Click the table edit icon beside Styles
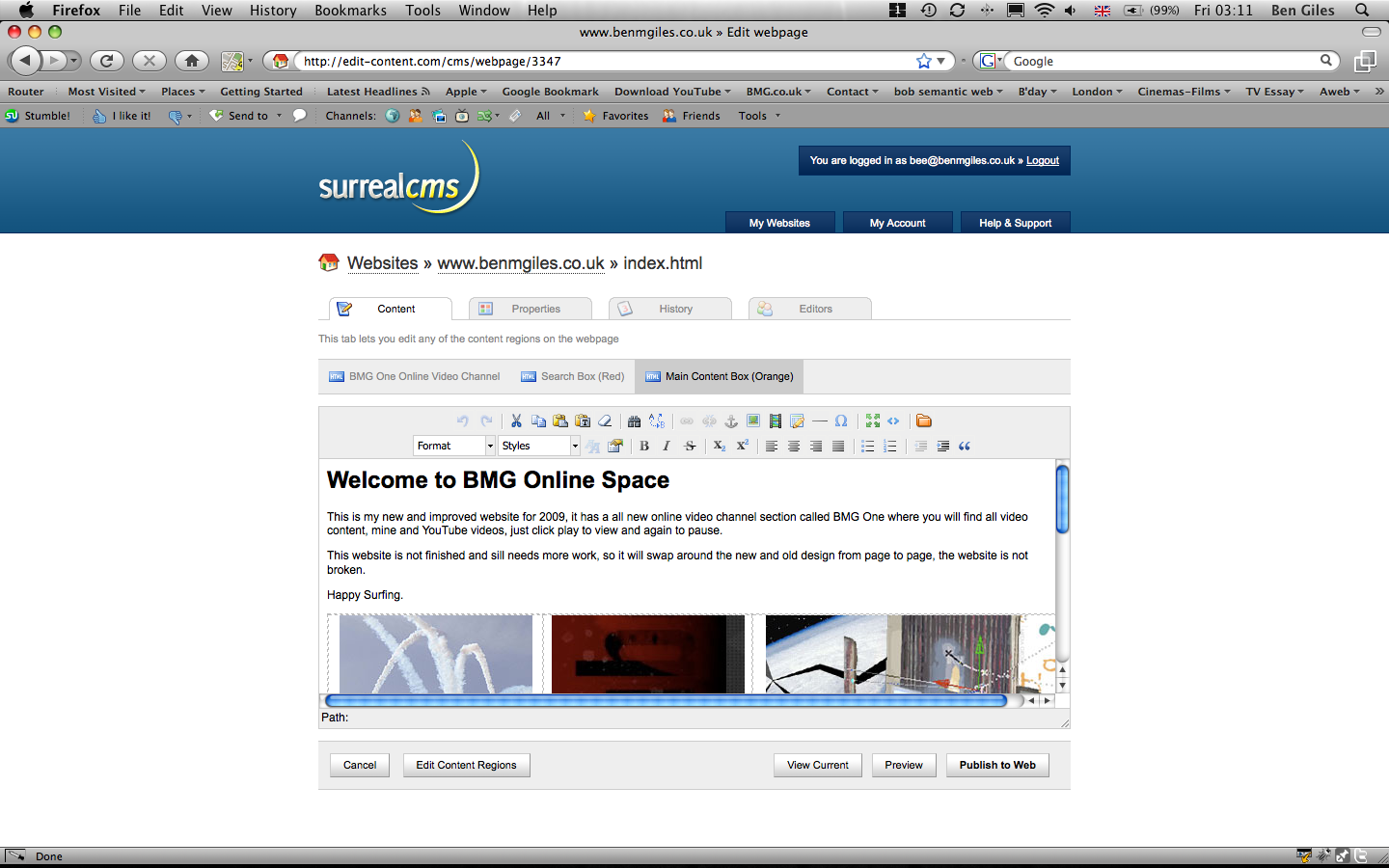 pos(615,446)
